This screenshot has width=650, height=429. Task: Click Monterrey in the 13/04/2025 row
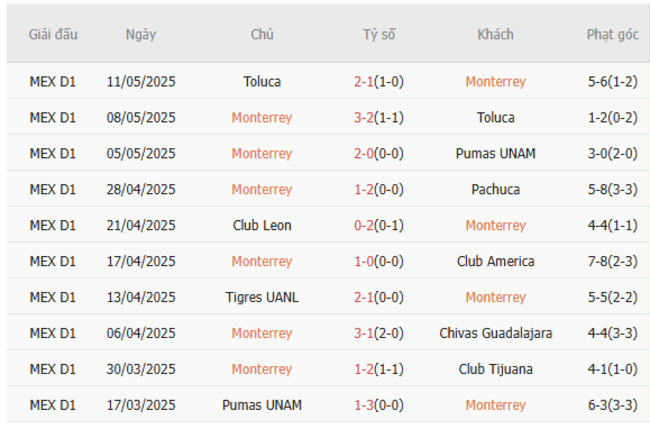pyautogui.click(x=495, y=298)
